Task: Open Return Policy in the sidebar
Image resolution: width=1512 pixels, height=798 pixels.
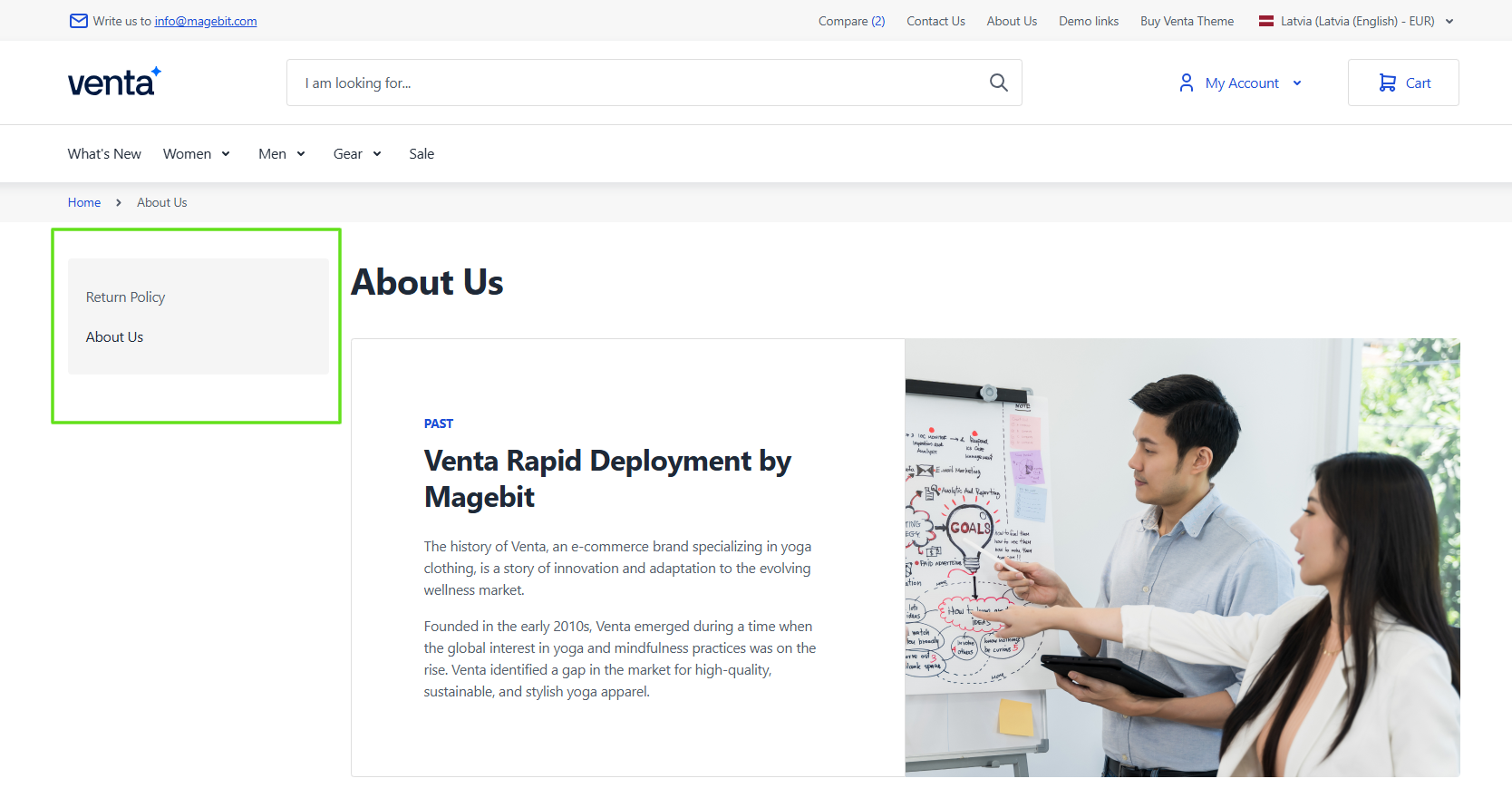Action: click(x=125, y=297)
